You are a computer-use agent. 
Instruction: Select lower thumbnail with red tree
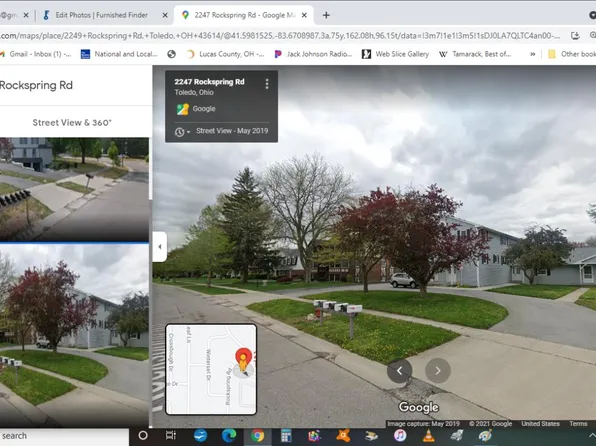pyautogui.click(x=74, y=335)
